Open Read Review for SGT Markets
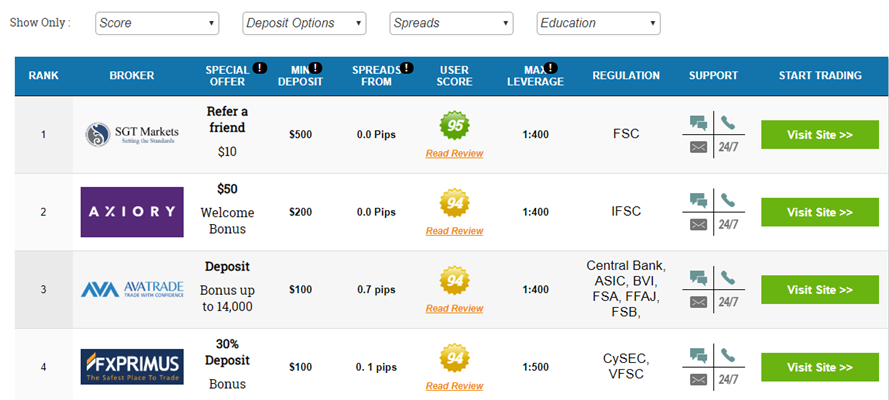 (x=455, y=154)
